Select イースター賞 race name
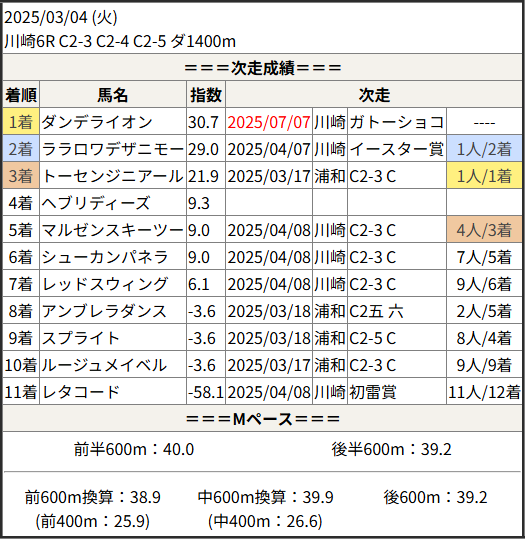 [x=396, y=149]
